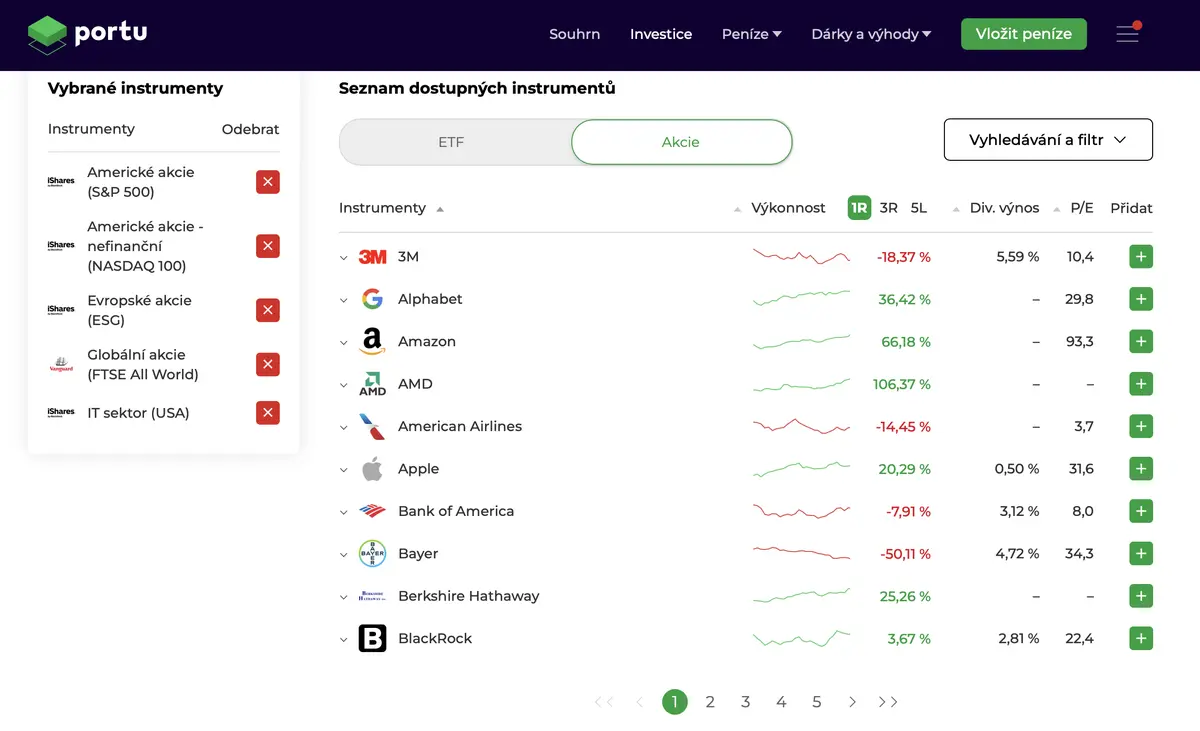This screenshot has height=731, width=1200.
Task: Click the Vložit peníze button
Action: [x=1024, y=34]
